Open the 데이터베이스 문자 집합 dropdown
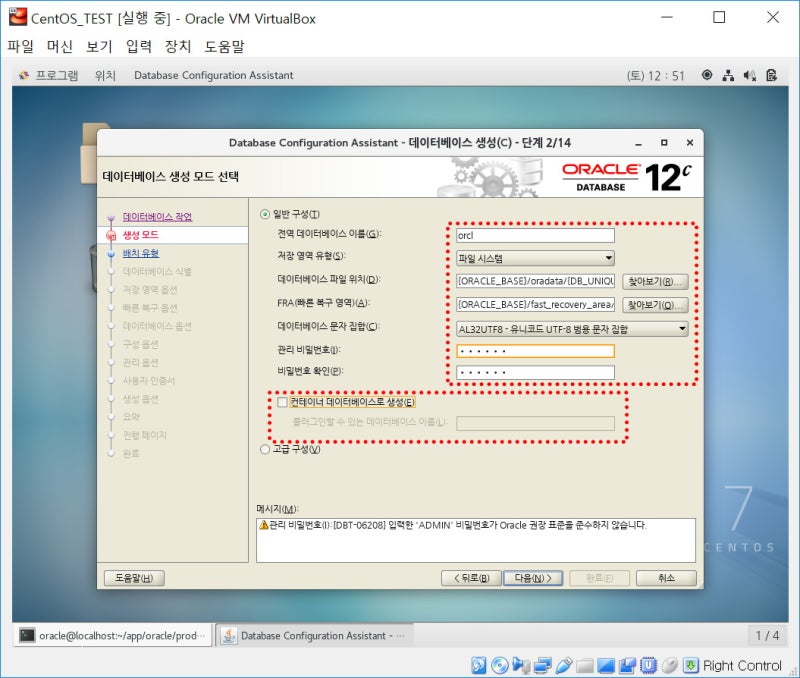800x678 pixels. (572, 329)
